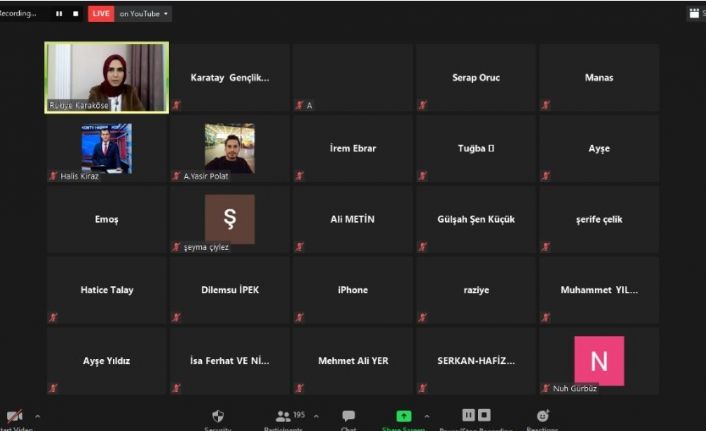Expand video options arrow beside Start Video
Viewport: 706px width, 431px height.
point(37,417)
